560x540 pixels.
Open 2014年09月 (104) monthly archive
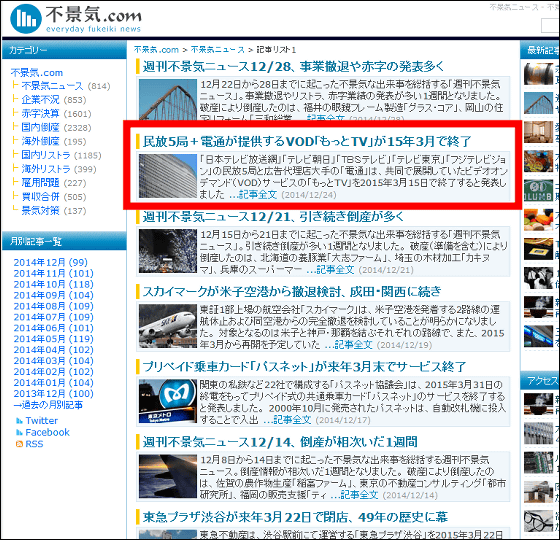54,295
